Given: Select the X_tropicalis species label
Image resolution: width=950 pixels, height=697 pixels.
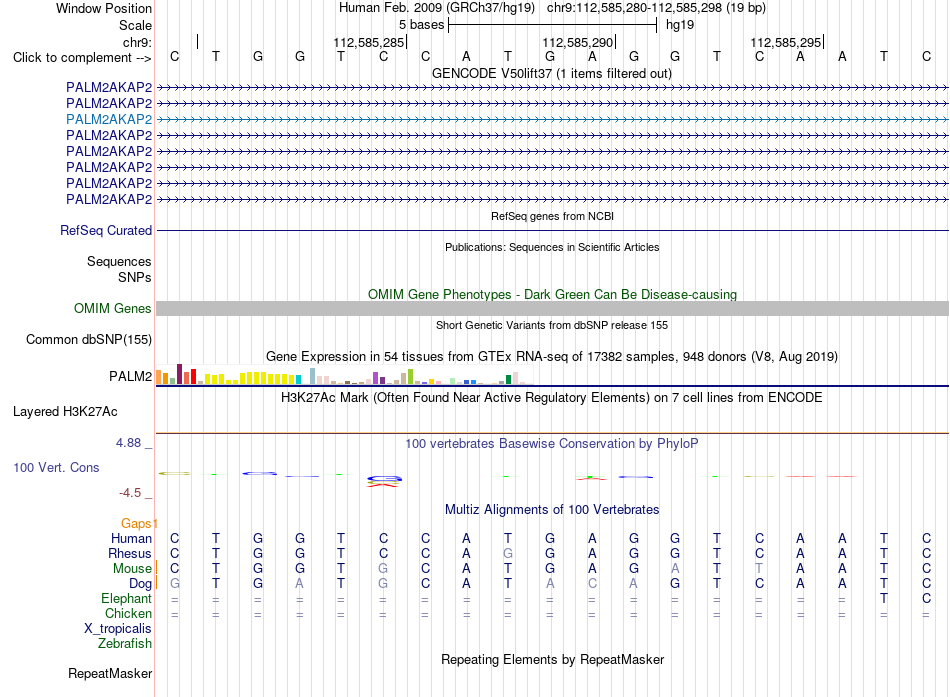Looking at the screenshot, I should 118,629.
